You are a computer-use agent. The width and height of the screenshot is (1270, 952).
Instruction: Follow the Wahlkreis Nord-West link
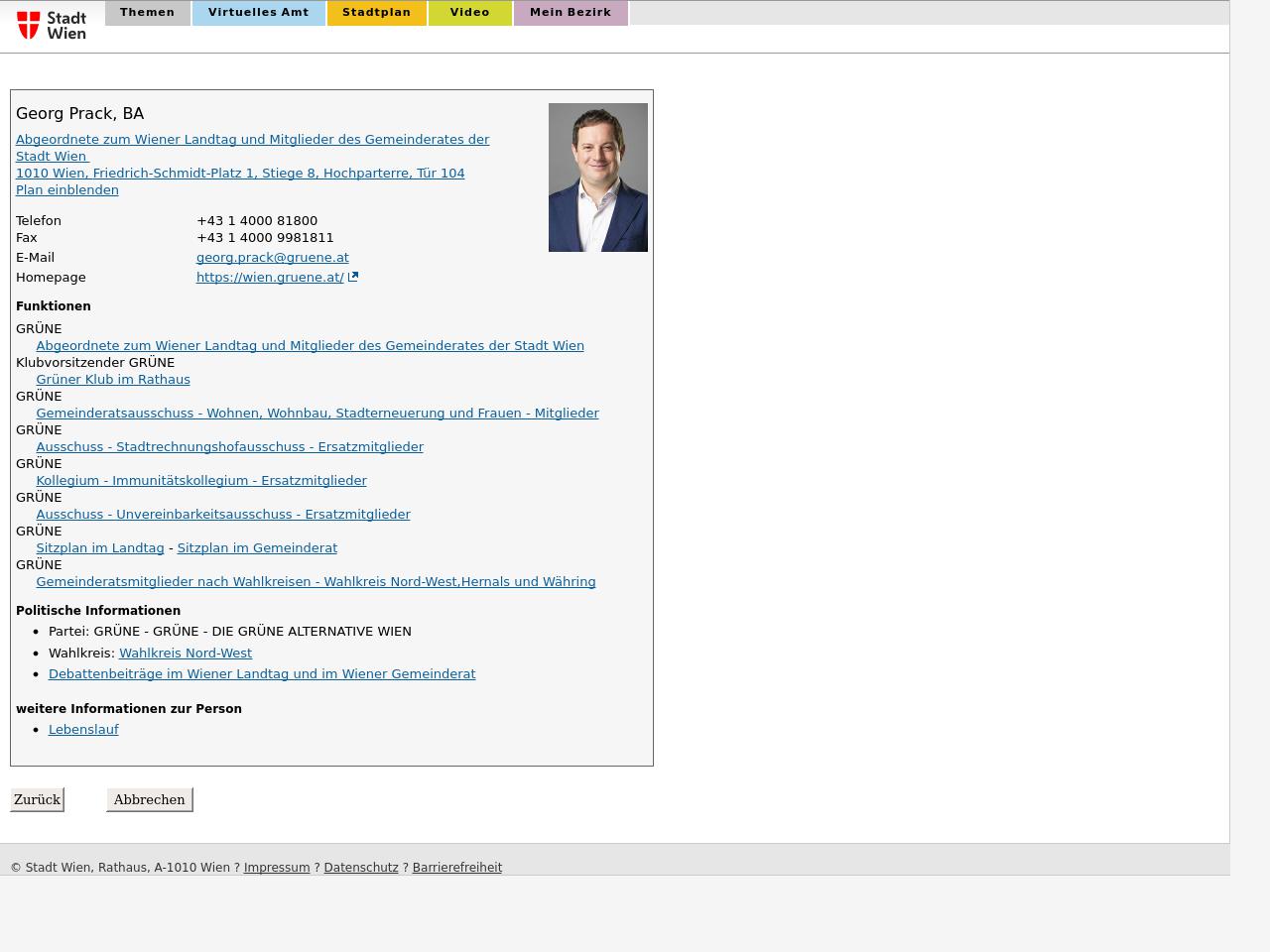(x=186, y=654)
